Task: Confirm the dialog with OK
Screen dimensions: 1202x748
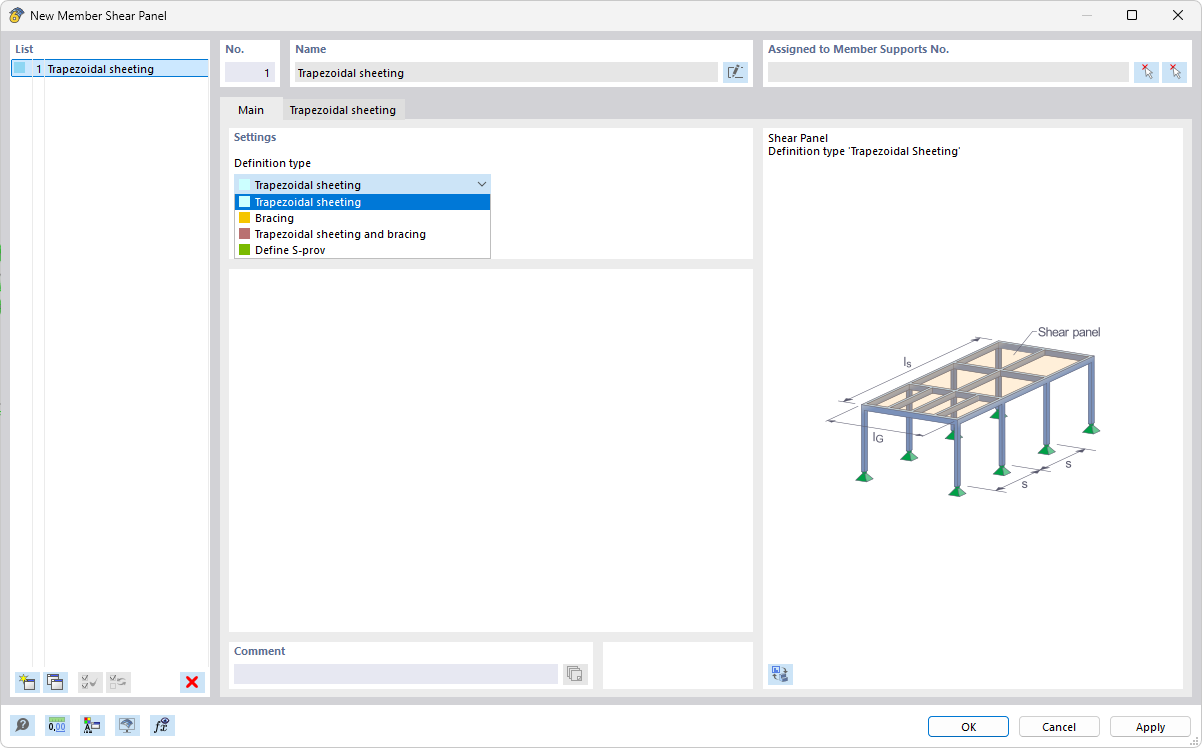Action: point(967,726)
